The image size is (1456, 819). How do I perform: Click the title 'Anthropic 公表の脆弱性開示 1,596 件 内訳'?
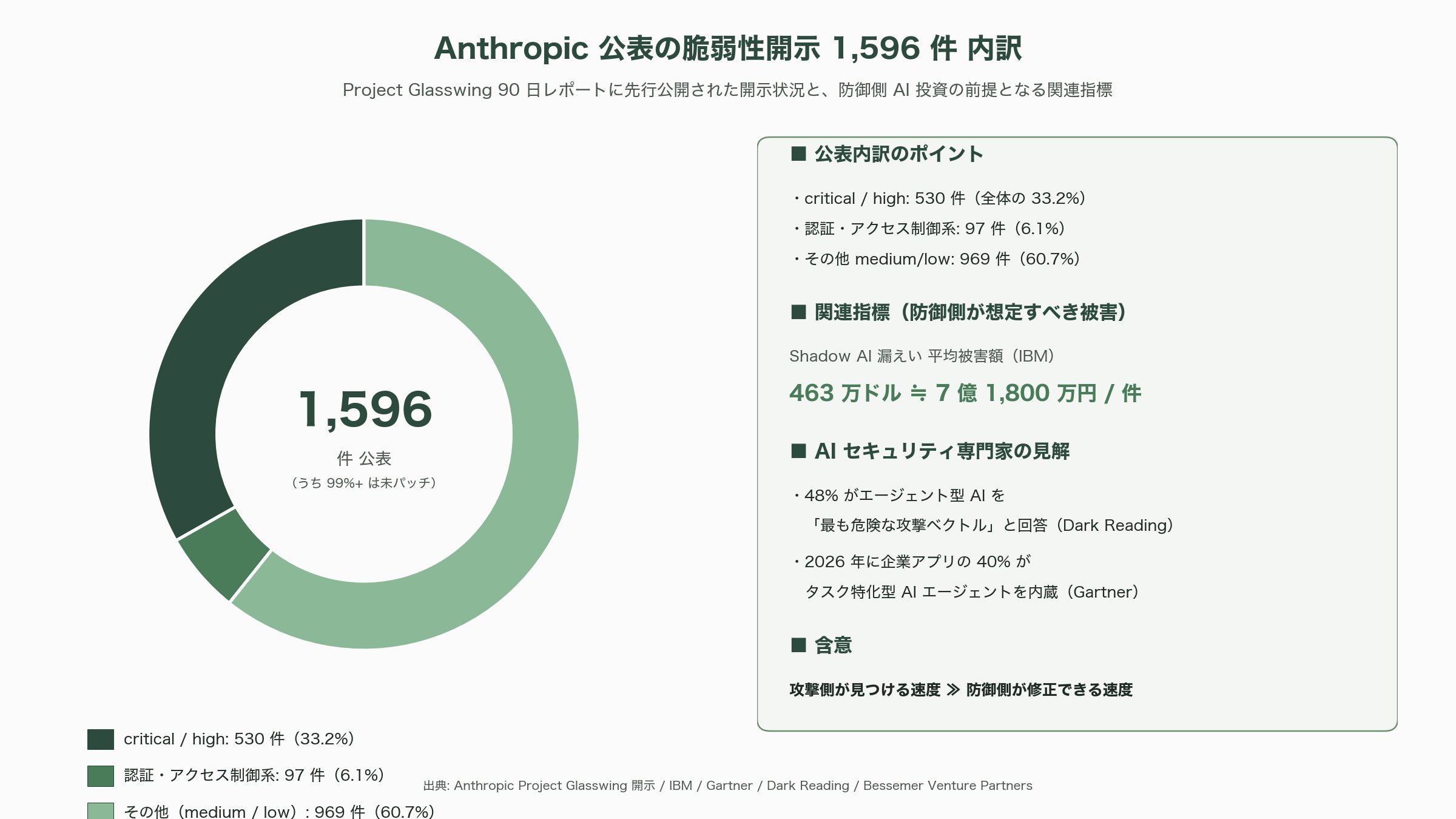point(728,49)
